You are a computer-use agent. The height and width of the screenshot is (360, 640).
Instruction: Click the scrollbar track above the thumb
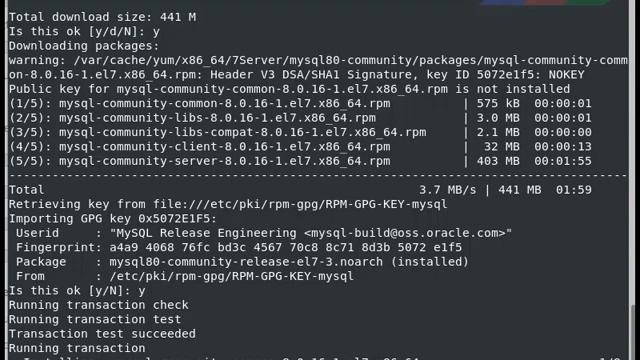[634, 153]
